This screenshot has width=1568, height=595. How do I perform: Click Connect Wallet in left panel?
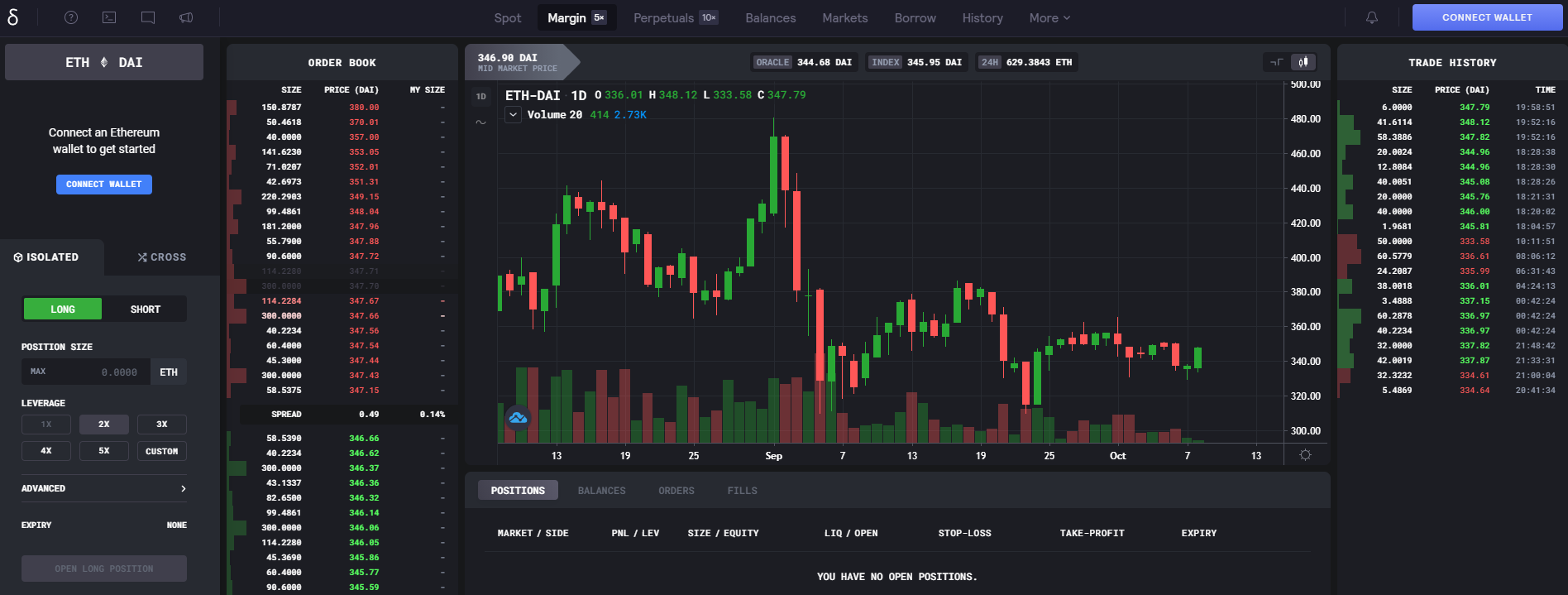click(x=104, y=185)
